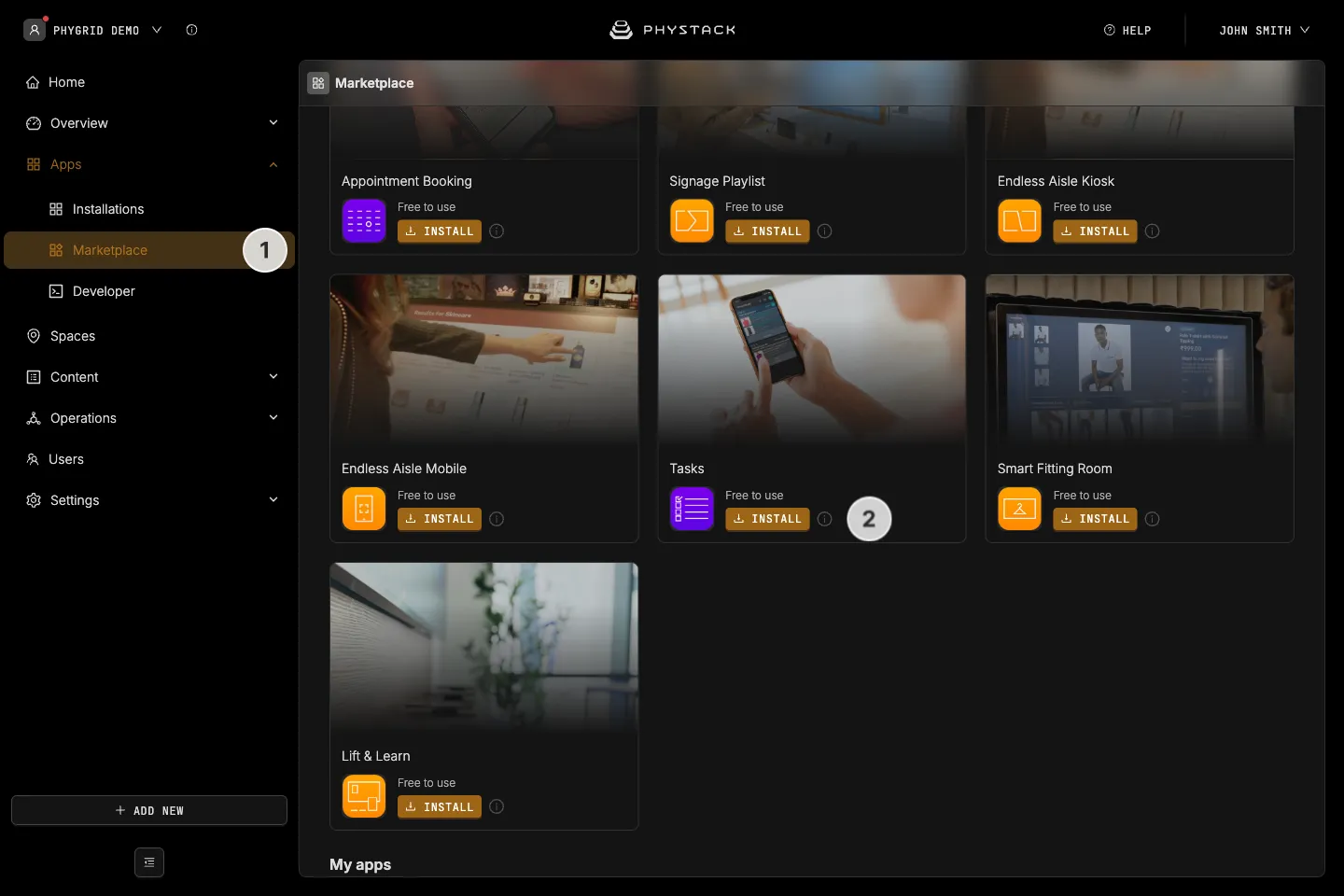Image resolution: width=1344 pixels, height=896 pixels.
Task: Show info for Smart Fitting Room
Action: (1153, 519)
